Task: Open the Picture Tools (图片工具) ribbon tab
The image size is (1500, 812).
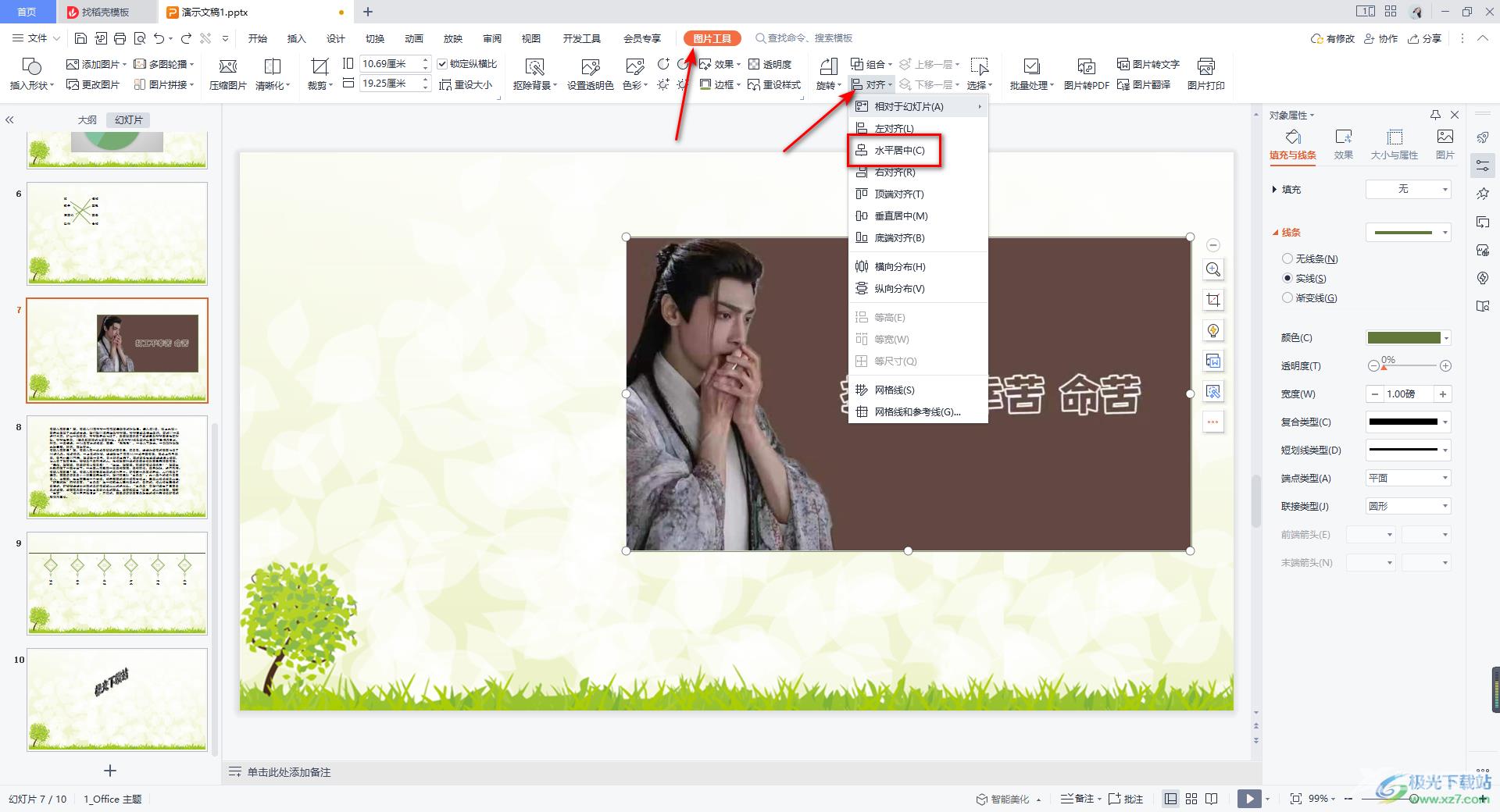Action: [712, 38]
